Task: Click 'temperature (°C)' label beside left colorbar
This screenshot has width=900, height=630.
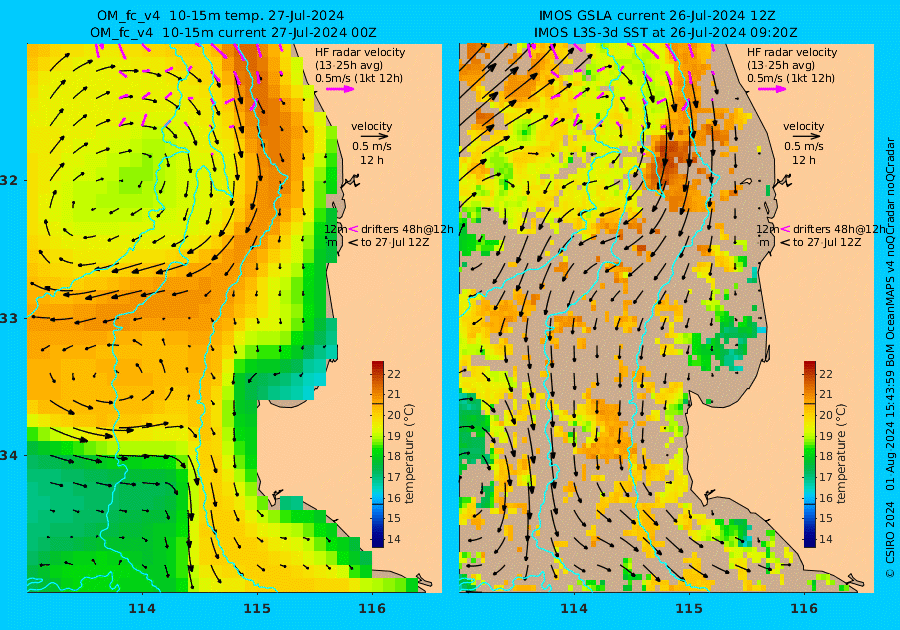Action: pyautogui.click(x=409, y=454)
